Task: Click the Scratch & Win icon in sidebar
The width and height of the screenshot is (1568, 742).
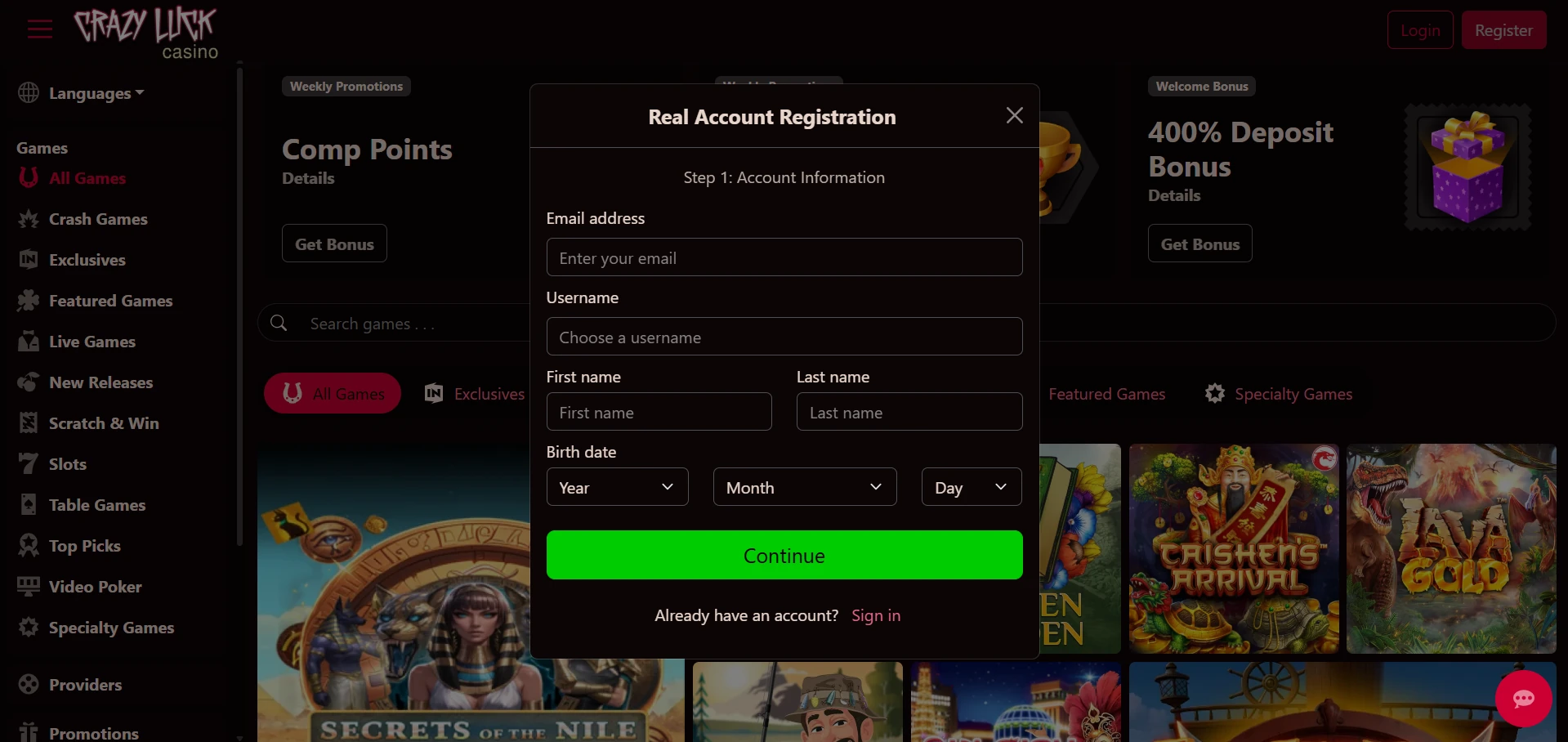Action: pyautogui.click(x=29, y=423)
